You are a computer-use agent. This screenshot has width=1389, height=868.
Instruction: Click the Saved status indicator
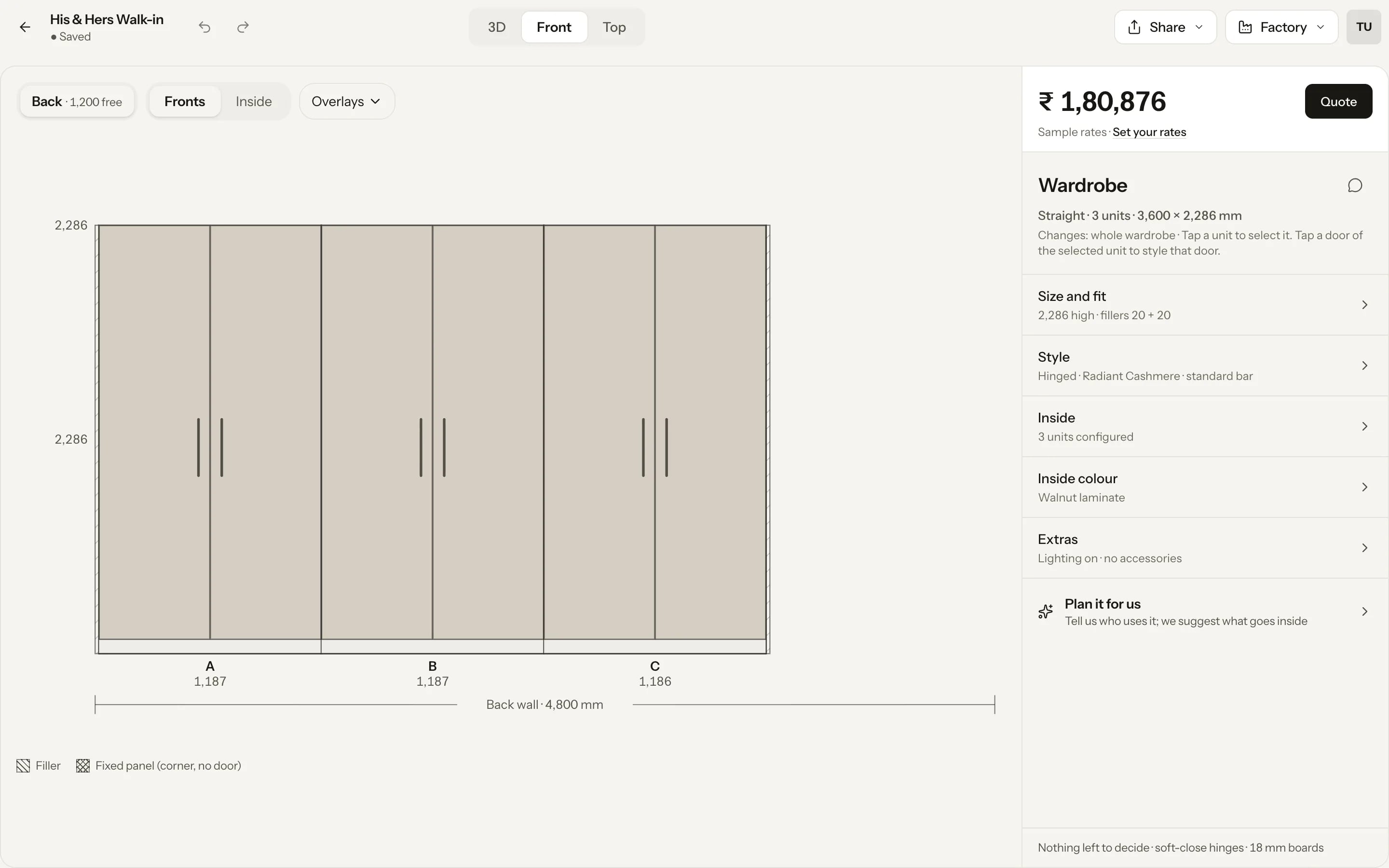pyautogui.click(x=70, y=37)
